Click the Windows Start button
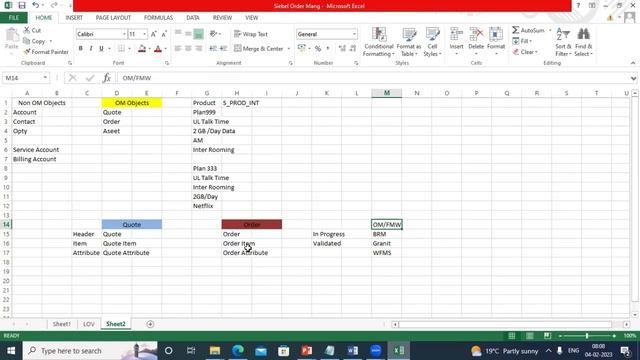 (x=11, y=351)
